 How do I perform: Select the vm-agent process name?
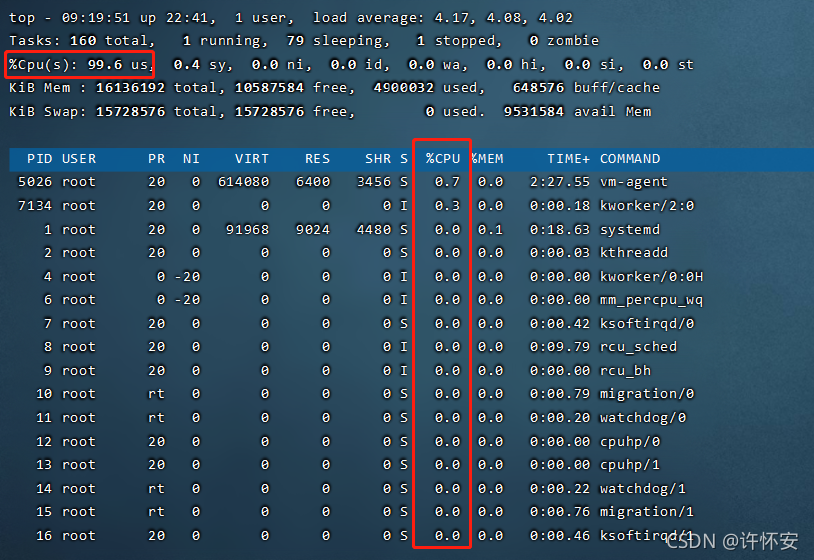[634, 182]
